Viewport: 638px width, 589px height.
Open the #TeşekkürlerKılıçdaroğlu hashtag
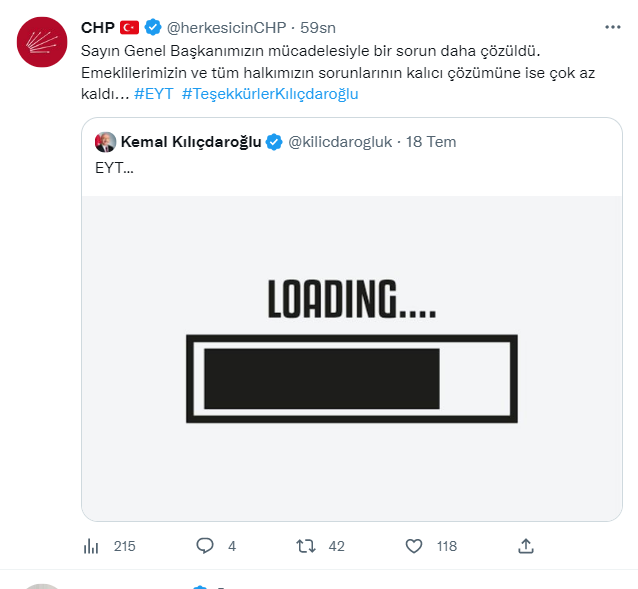[270, 94]
